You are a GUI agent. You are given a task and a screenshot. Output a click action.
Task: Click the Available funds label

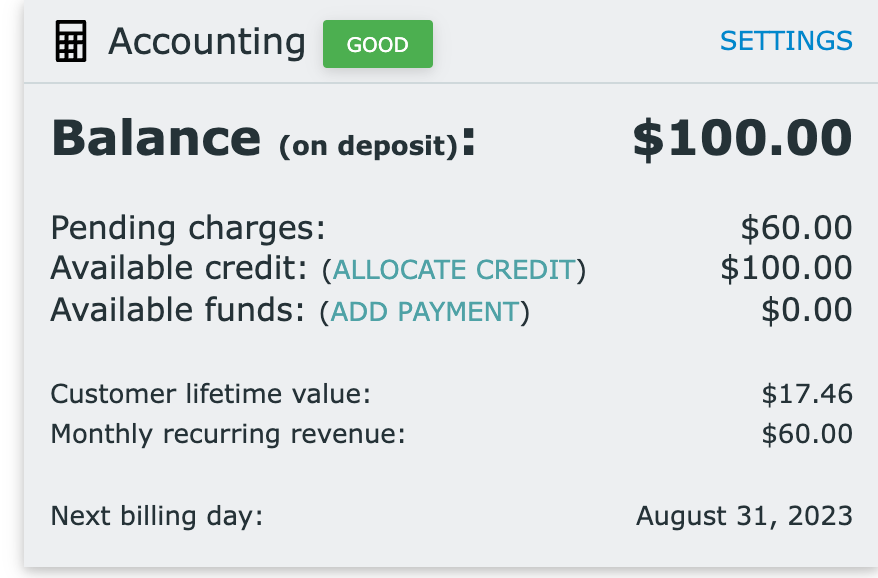[178, 310]
